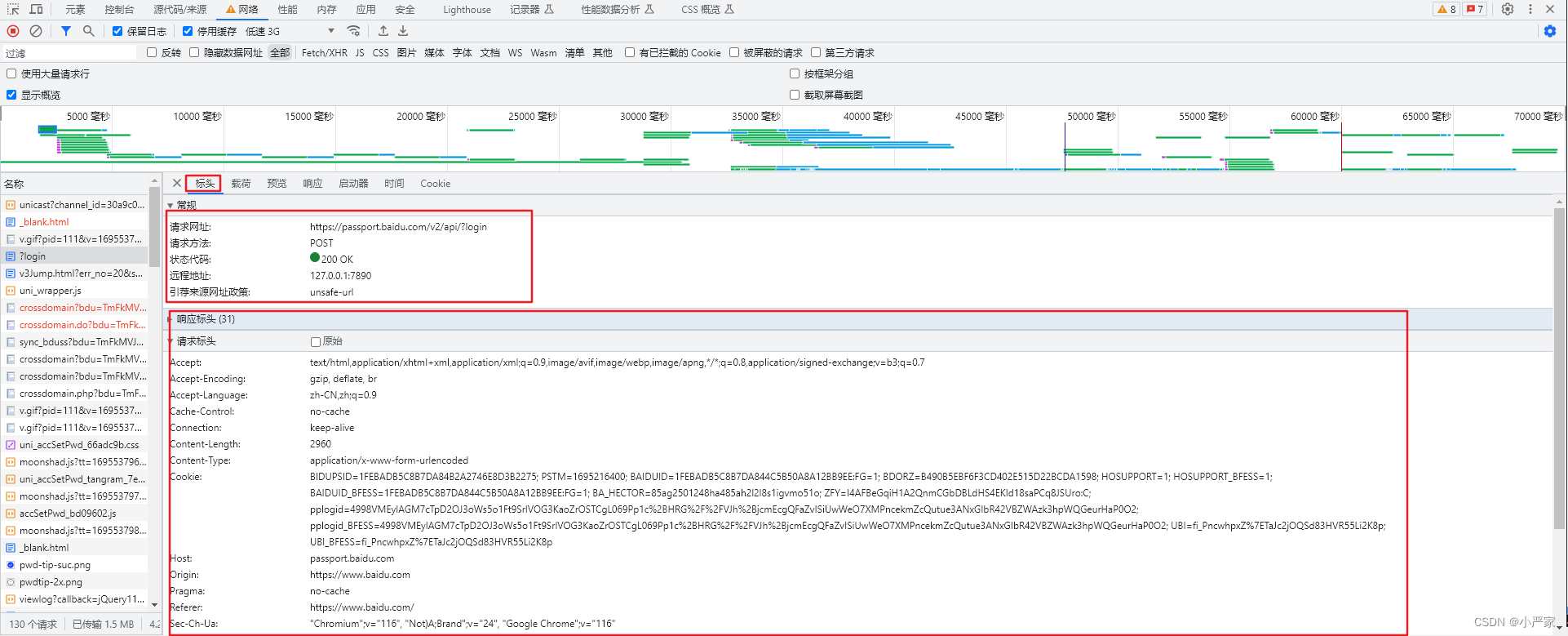This screenshot has width=1568, height=636.
Task: Open the 应用 Application tab
Action: click(365, 9)
